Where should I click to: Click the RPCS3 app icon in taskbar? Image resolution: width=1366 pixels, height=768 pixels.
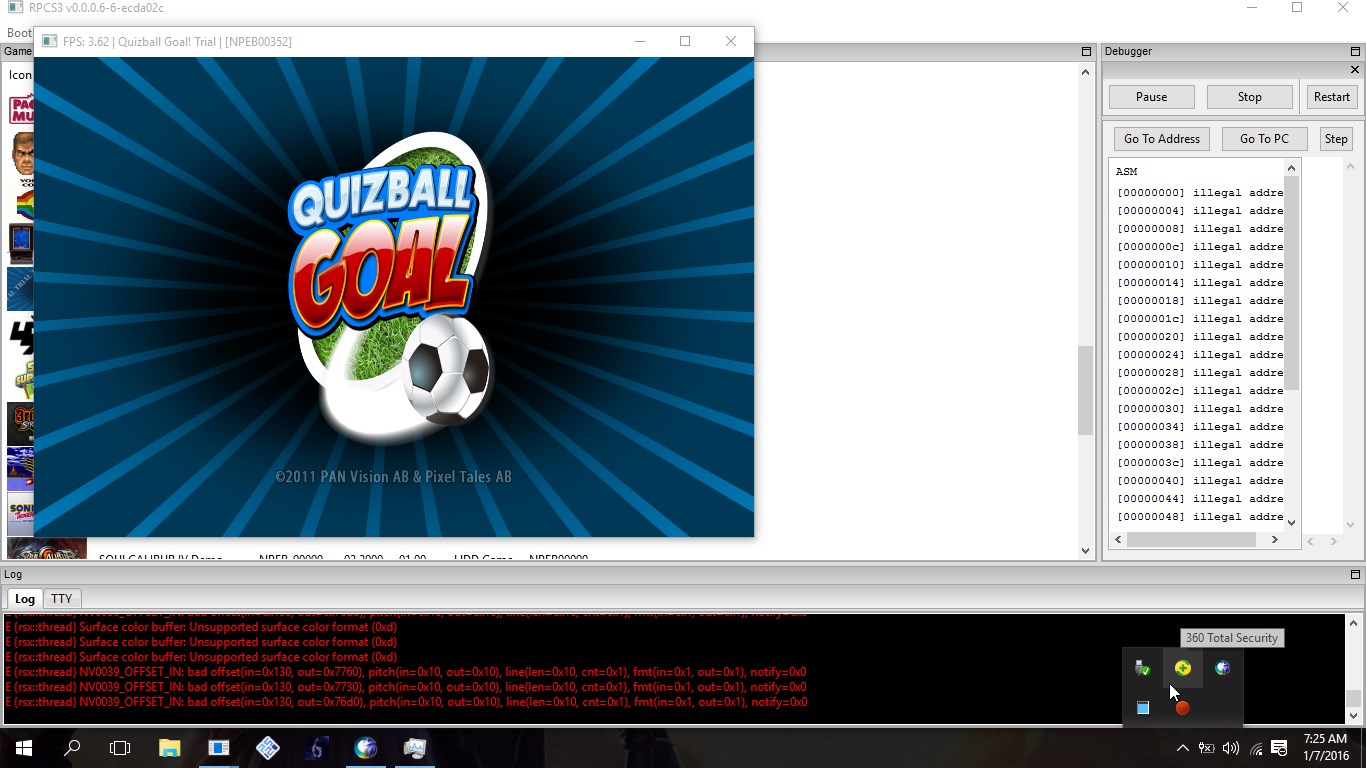(x=218, y=748)
